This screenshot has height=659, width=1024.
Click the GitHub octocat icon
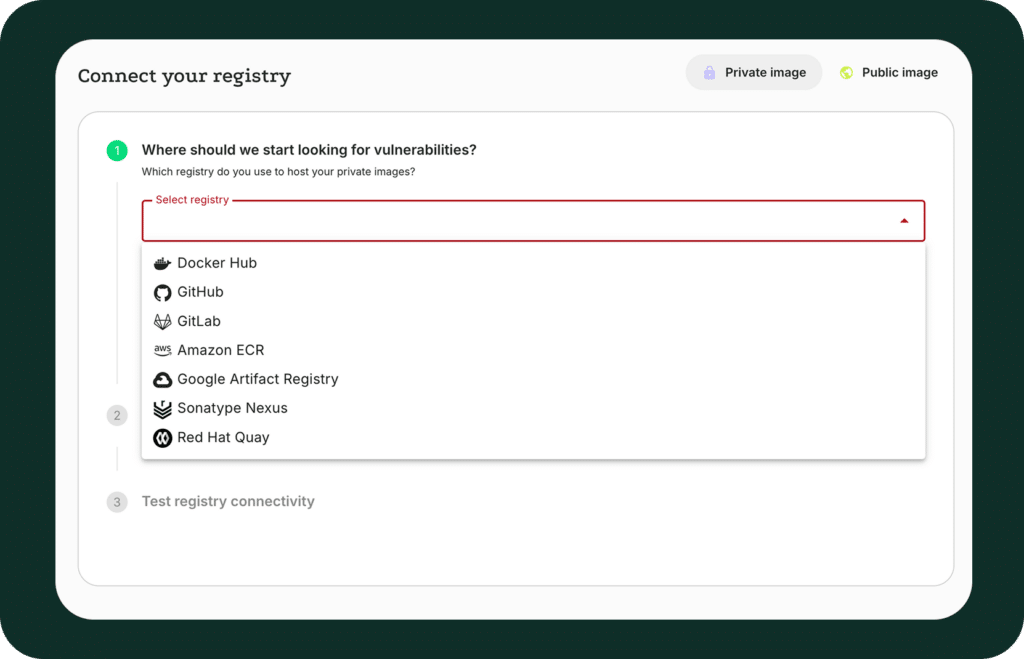tap(162, 293)
